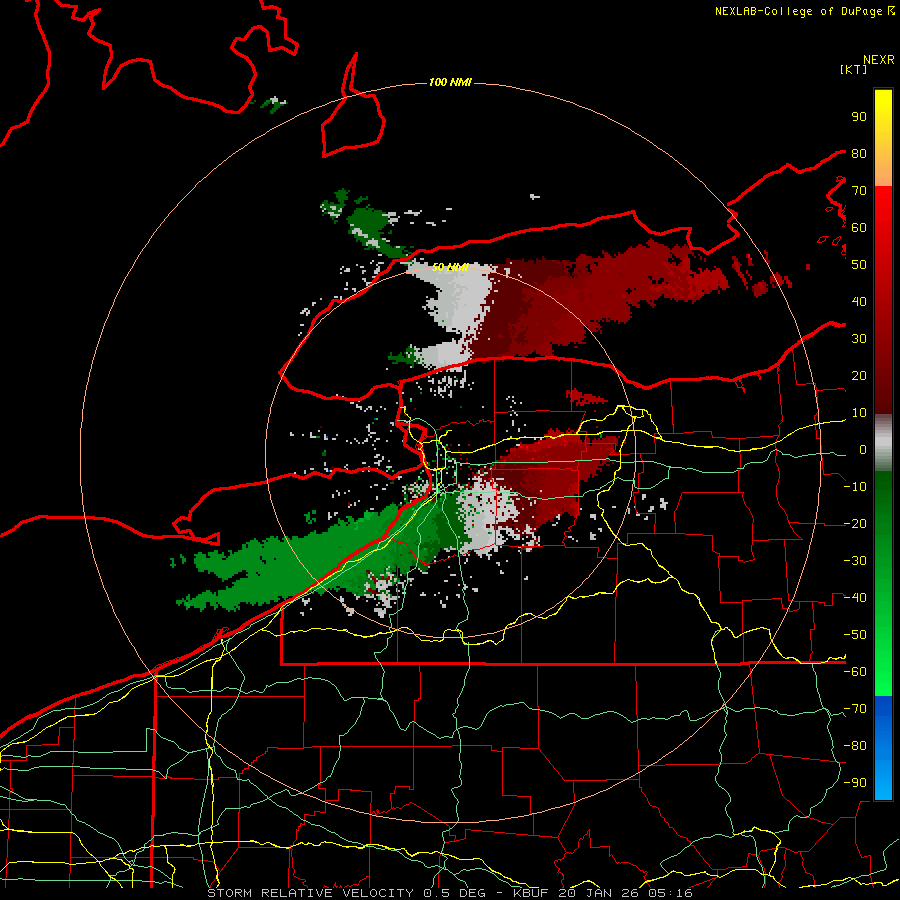Image resolution: width=900 pixels, height=900 pixels.
Task: Click the orange 70–80 segment of the color bar
Action: pyautogui.click(x=883, y=170)
